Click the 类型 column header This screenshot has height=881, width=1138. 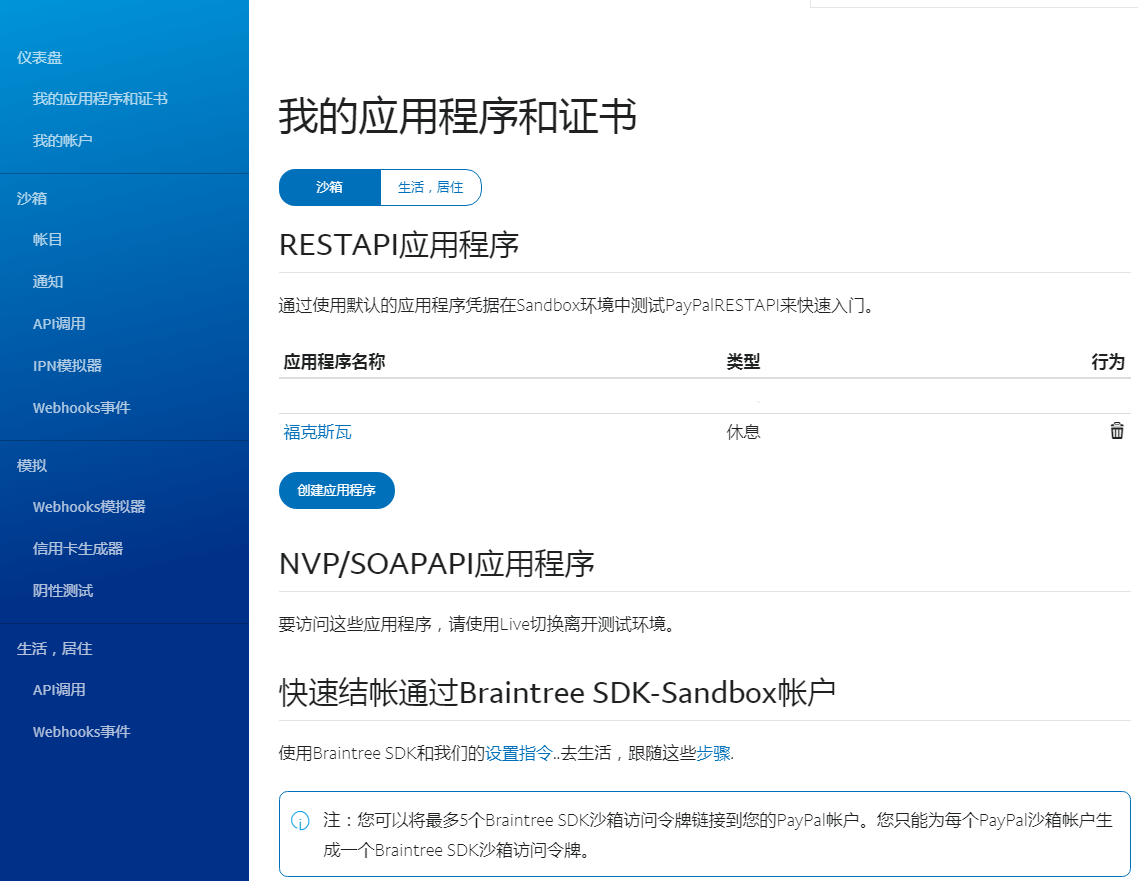(743, 361)
